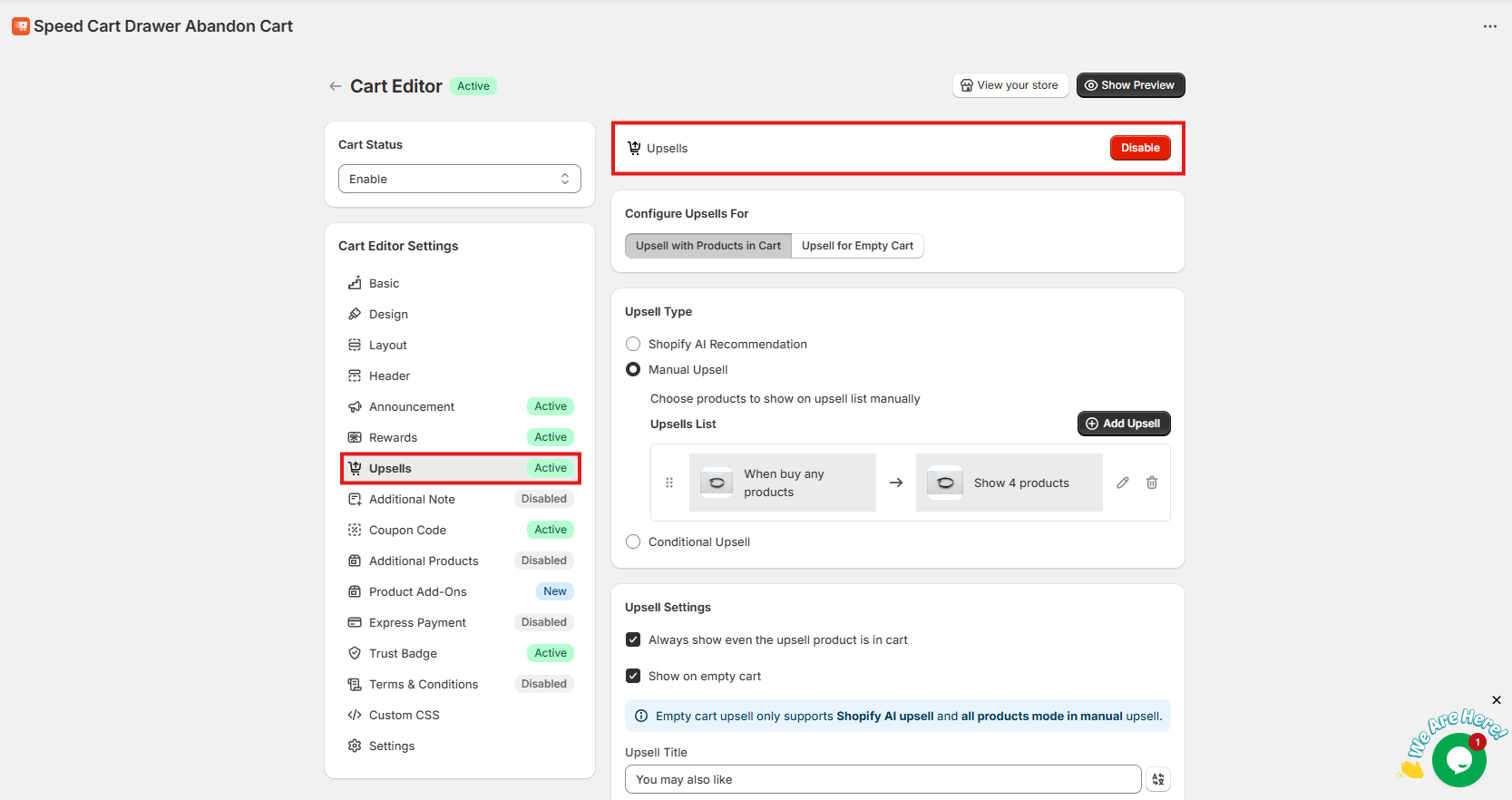
Task: Open the Cart Status Enable dropdown
Action: (x=459, y=179)
